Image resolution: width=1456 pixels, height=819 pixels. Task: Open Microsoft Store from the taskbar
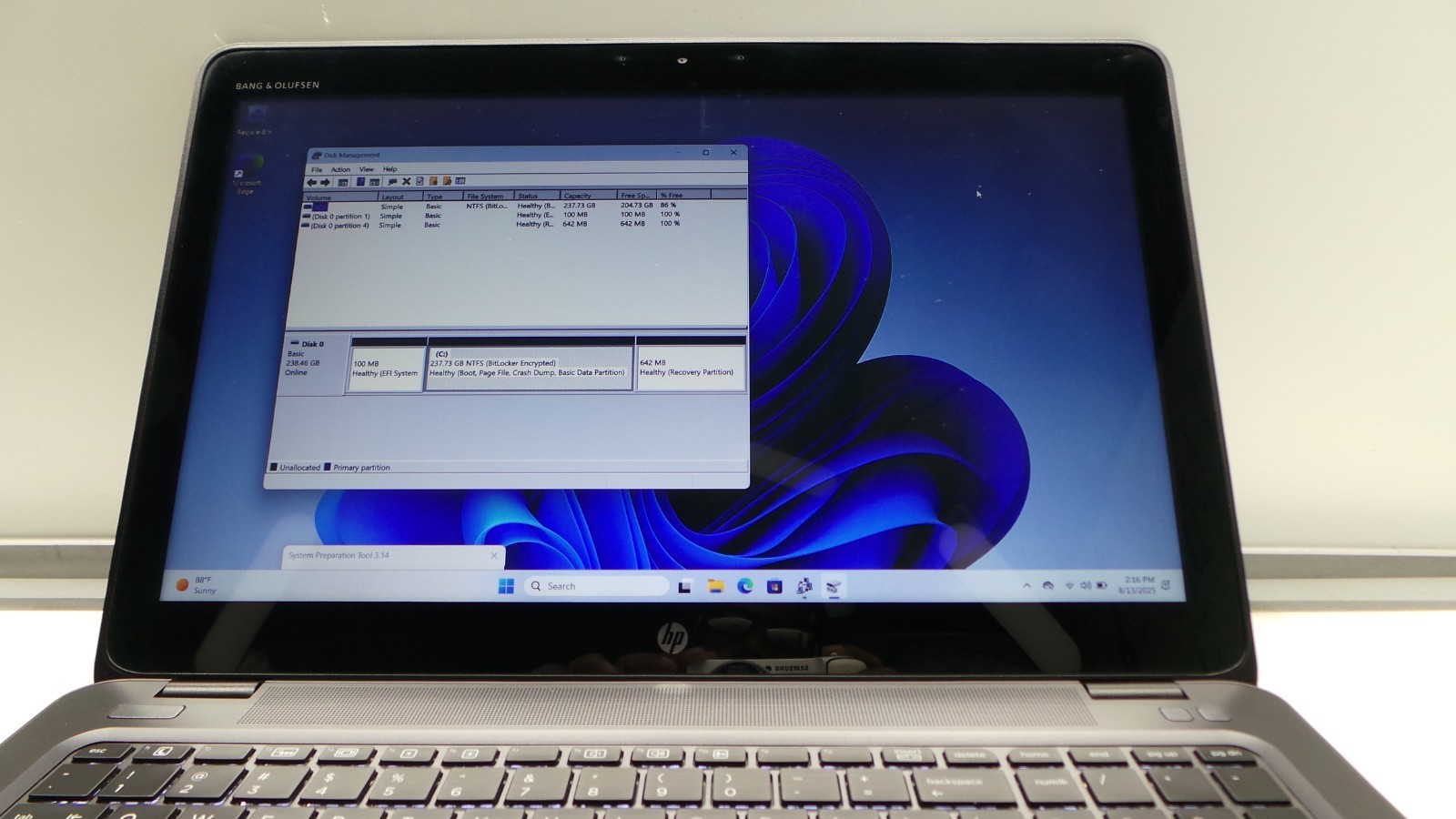[774, 587]
